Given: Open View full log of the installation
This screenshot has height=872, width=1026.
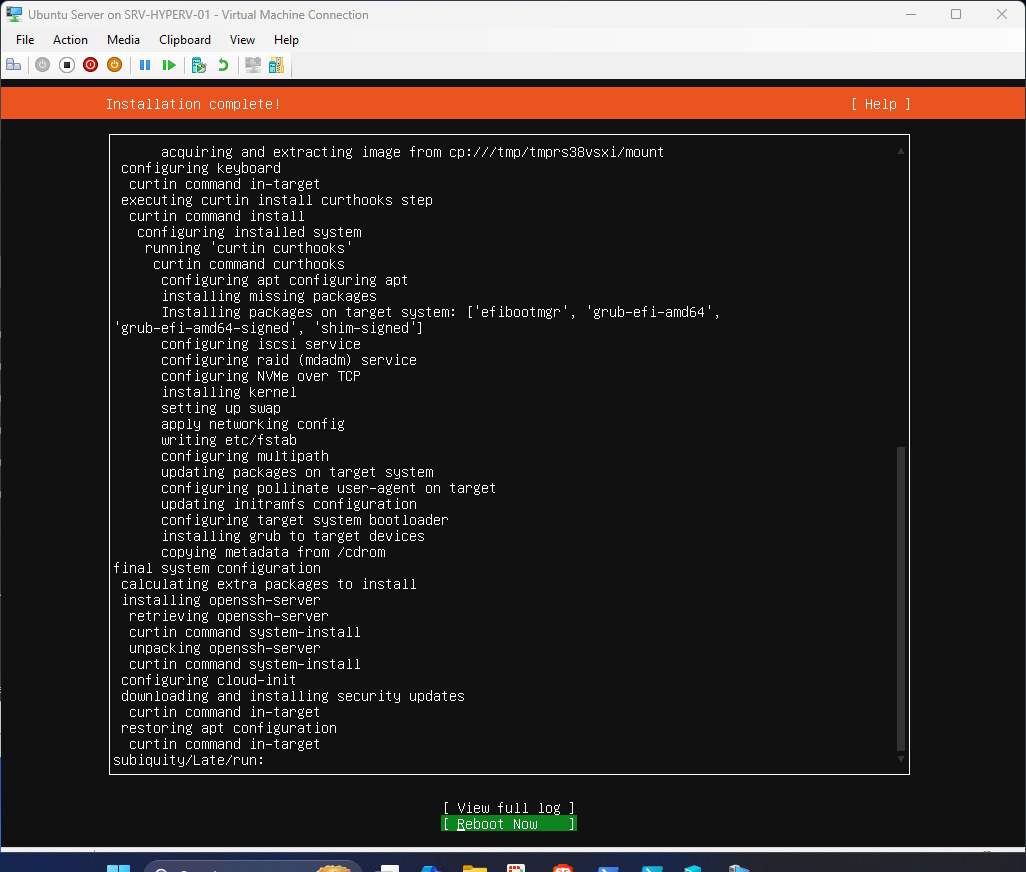Looking at the screenshot, I should [509, 807].
